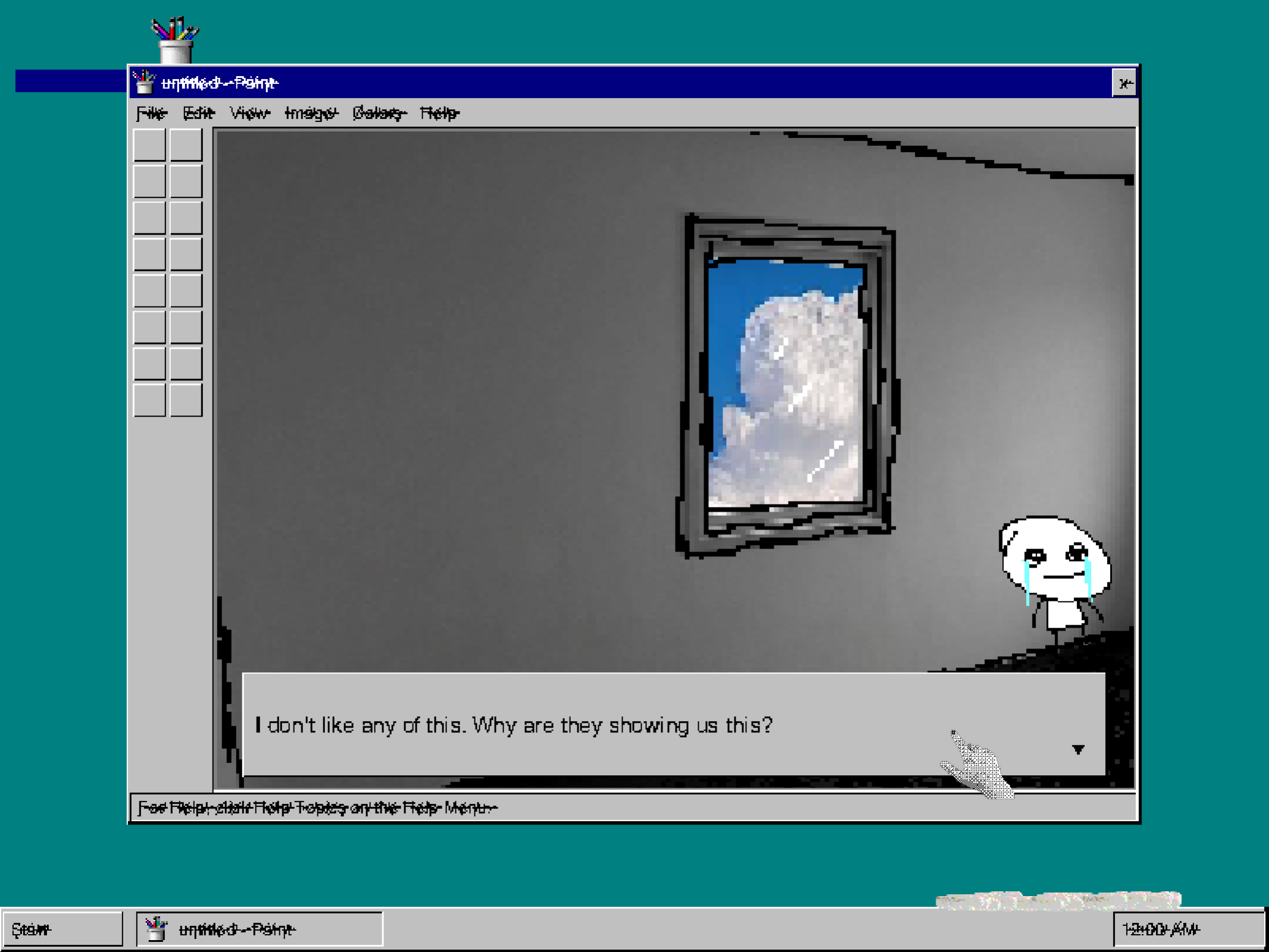This screenshot has width=1269, height=952.
Task: Click the untitled - Paint taskbar button
Action: coord(260,929)
